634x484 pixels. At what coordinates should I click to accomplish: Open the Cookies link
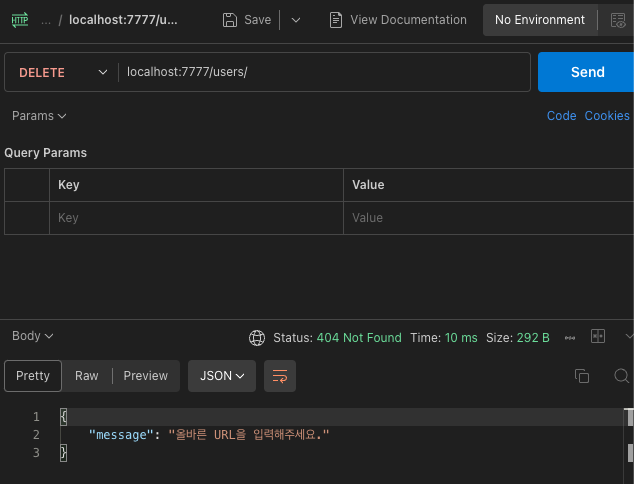607,116
